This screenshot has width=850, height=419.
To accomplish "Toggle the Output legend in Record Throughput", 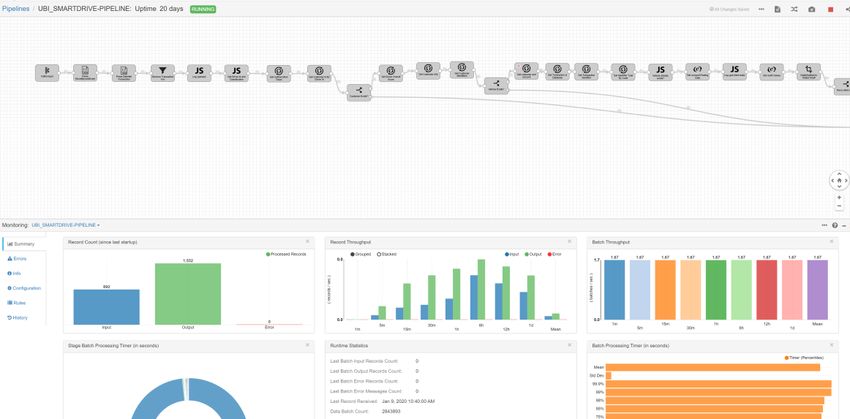I will [534, 254].
